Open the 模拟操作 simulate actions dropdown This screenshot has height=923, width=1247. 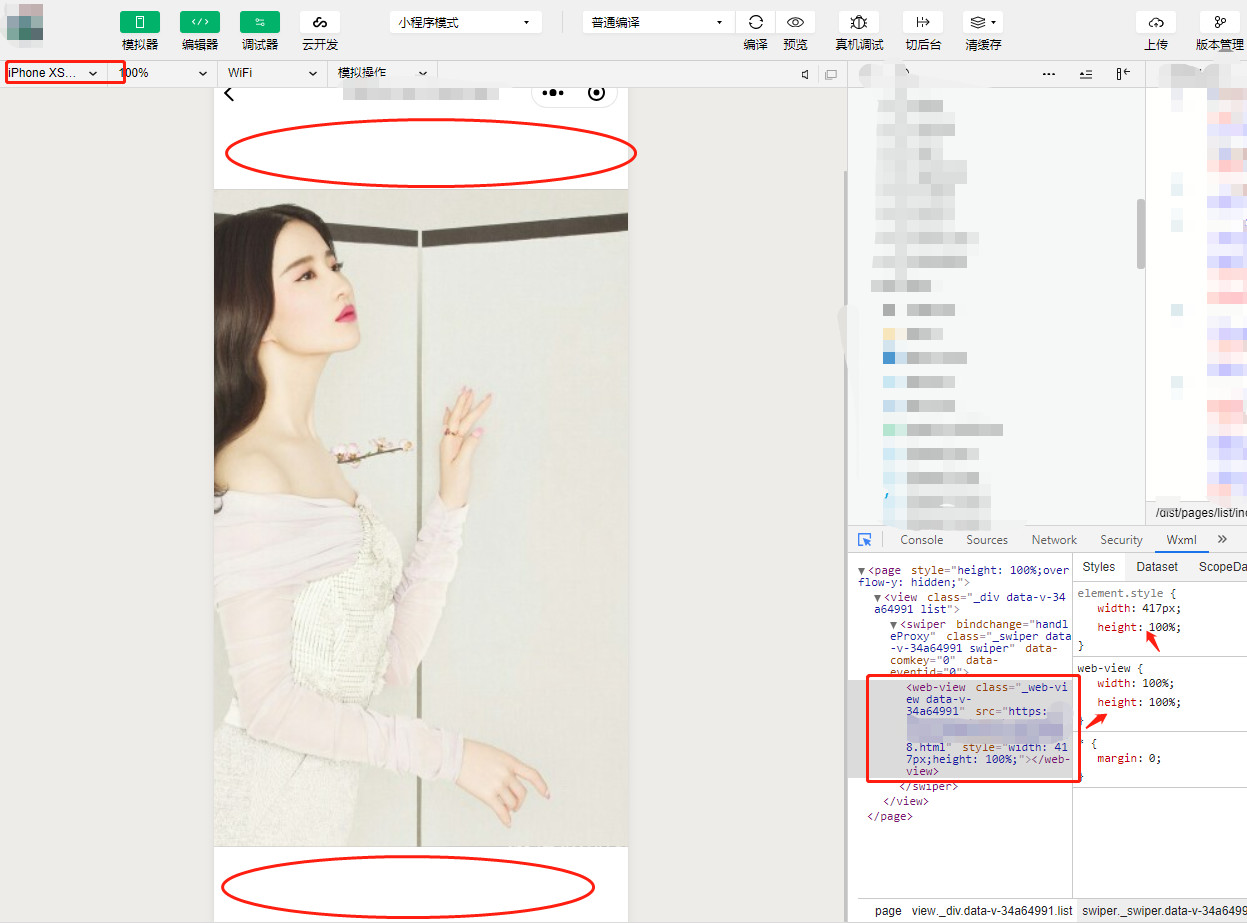382,73
